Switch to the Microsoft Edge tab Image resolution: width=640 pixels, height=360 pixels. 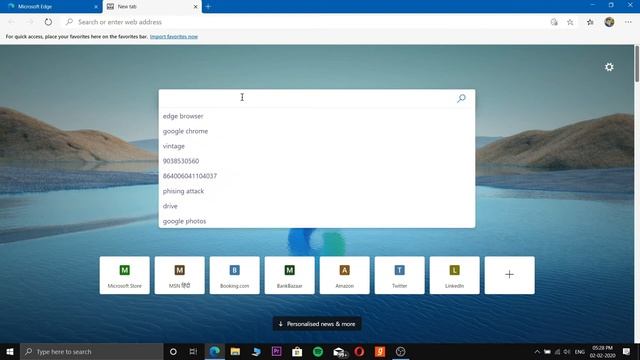point(51,7)
